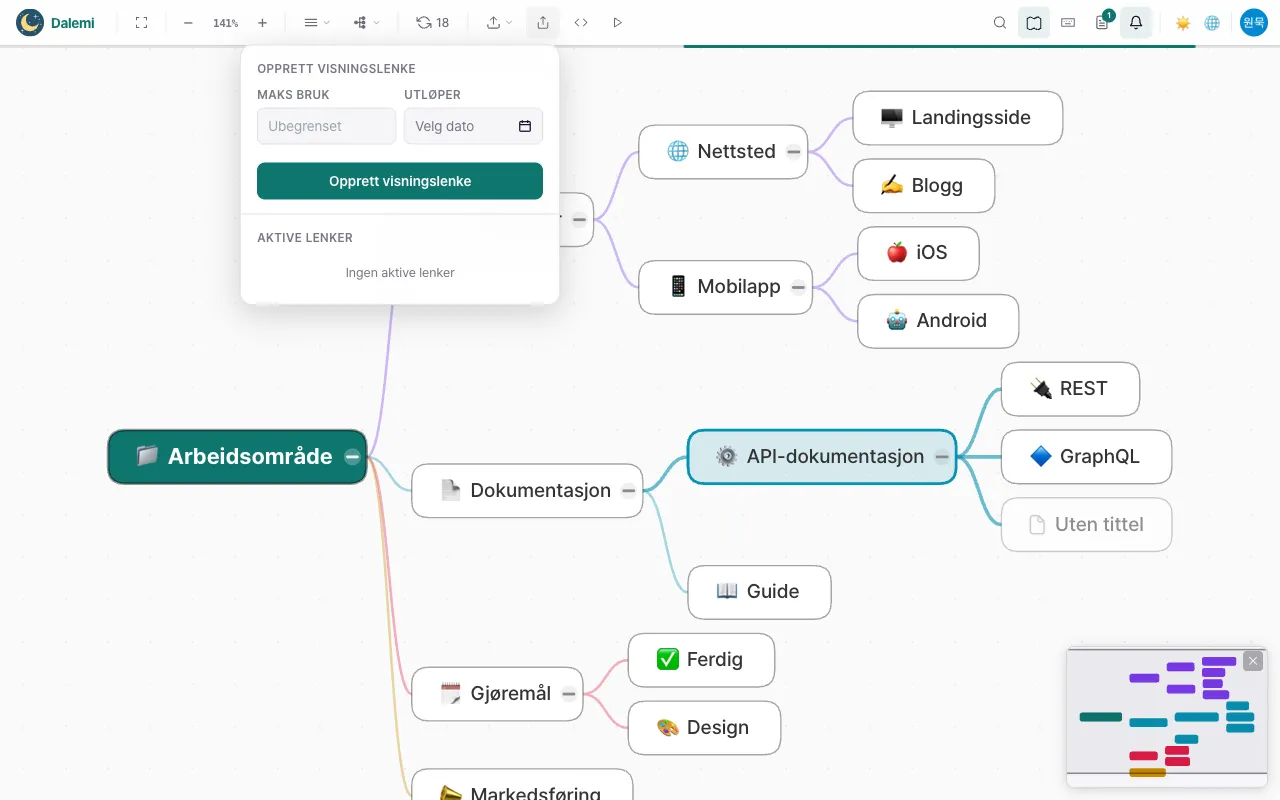This screenshot has width=1280, height=800.
Task: Open the Utløper date picker field
Action: (473, 126)
